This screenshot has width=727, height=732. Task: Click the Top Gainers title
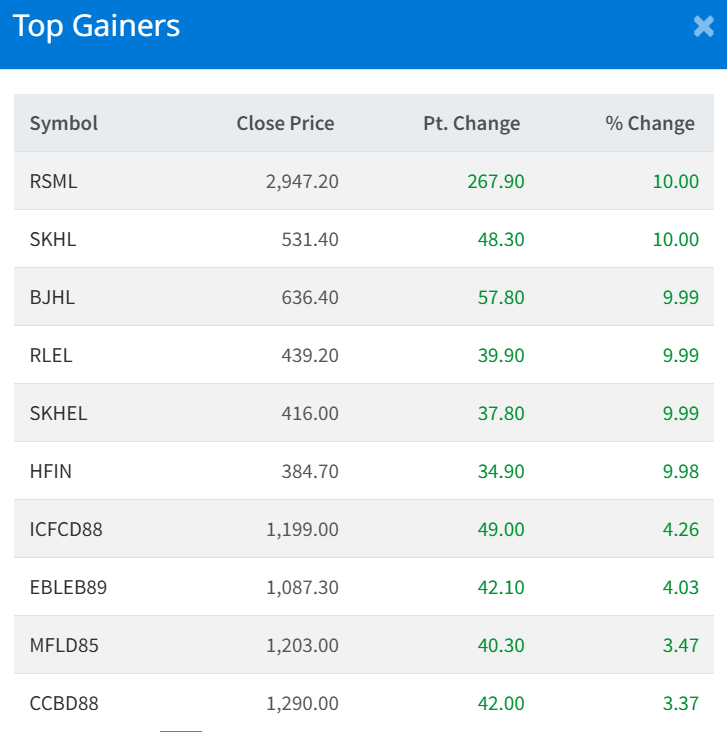(x=96, y=27)
